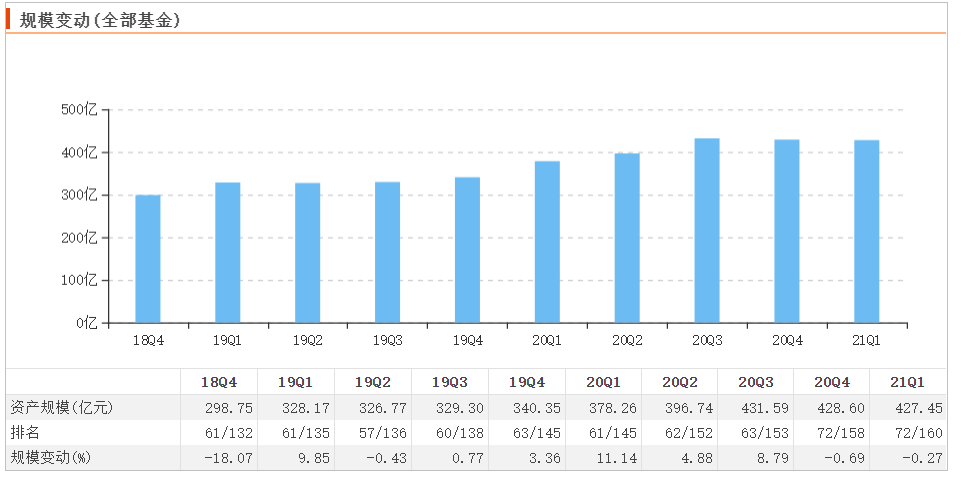Click asset value 329.30
This screenshot has width=962, height=477.
tap(462, 408)
